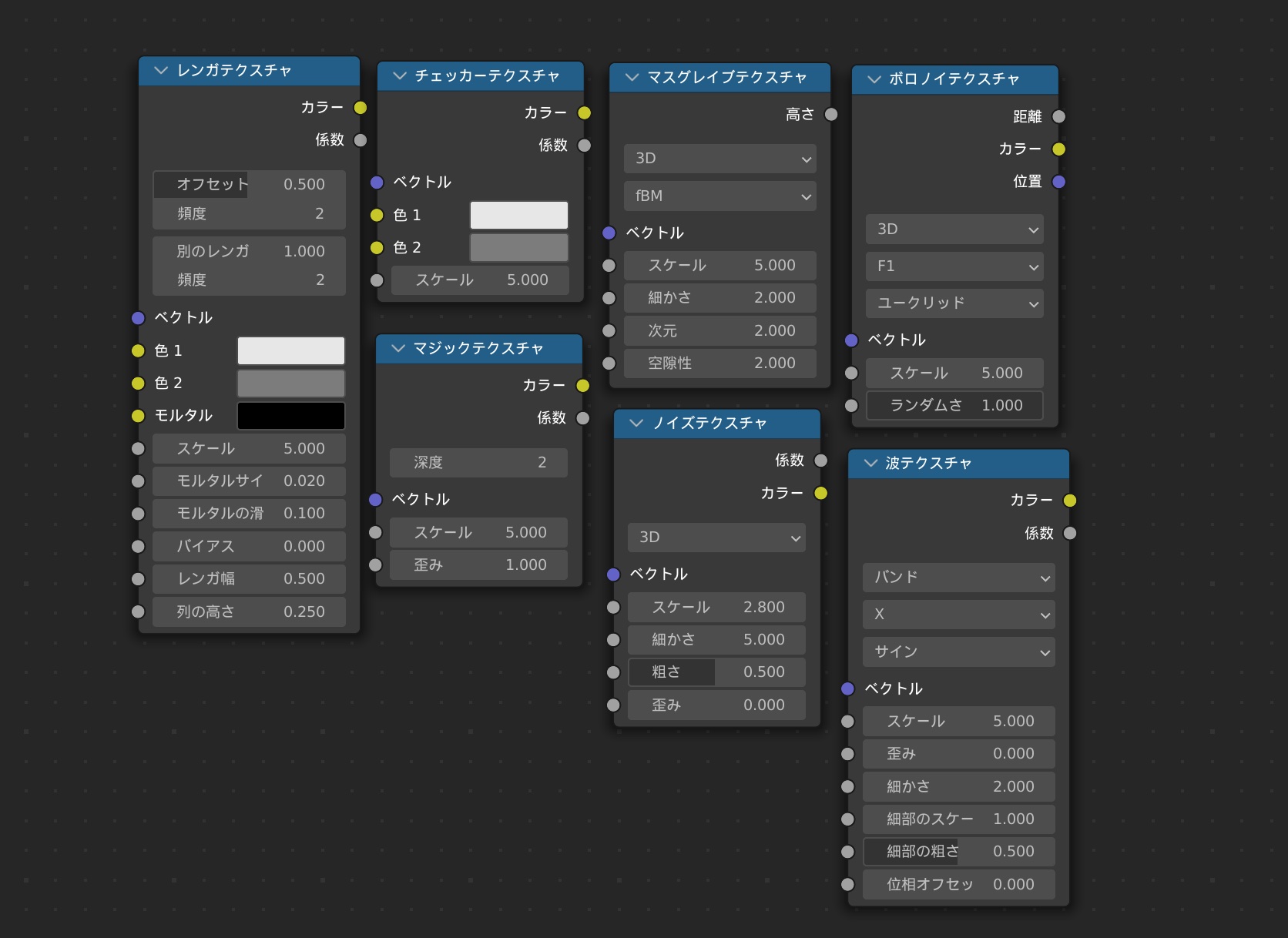This screenshot has width=1288, height=938.
Task: Open the バンド dropdown in Wave Texture
Action: 958,578
